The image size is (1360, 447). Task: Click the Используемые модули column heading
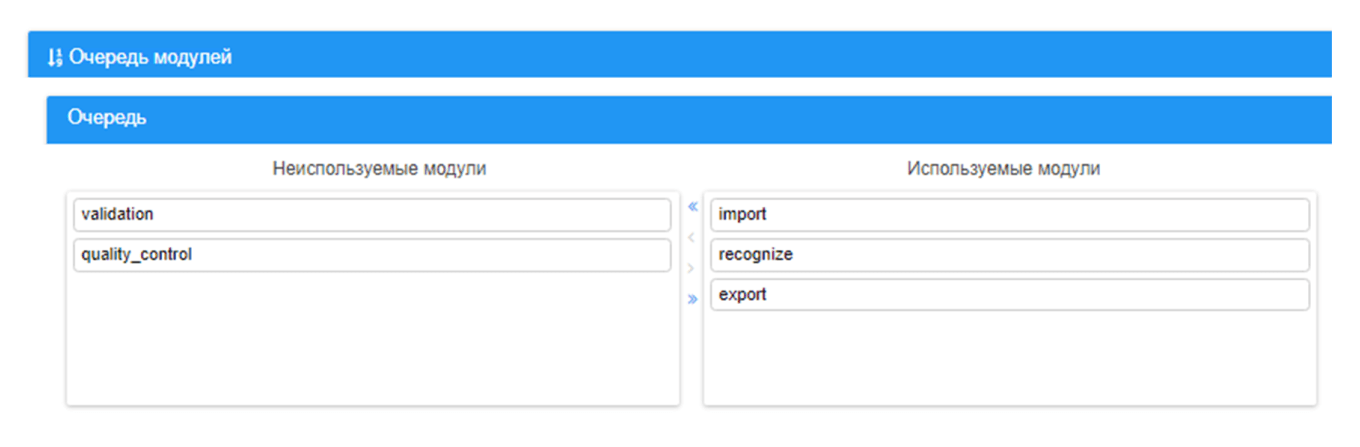point(1003,169)
